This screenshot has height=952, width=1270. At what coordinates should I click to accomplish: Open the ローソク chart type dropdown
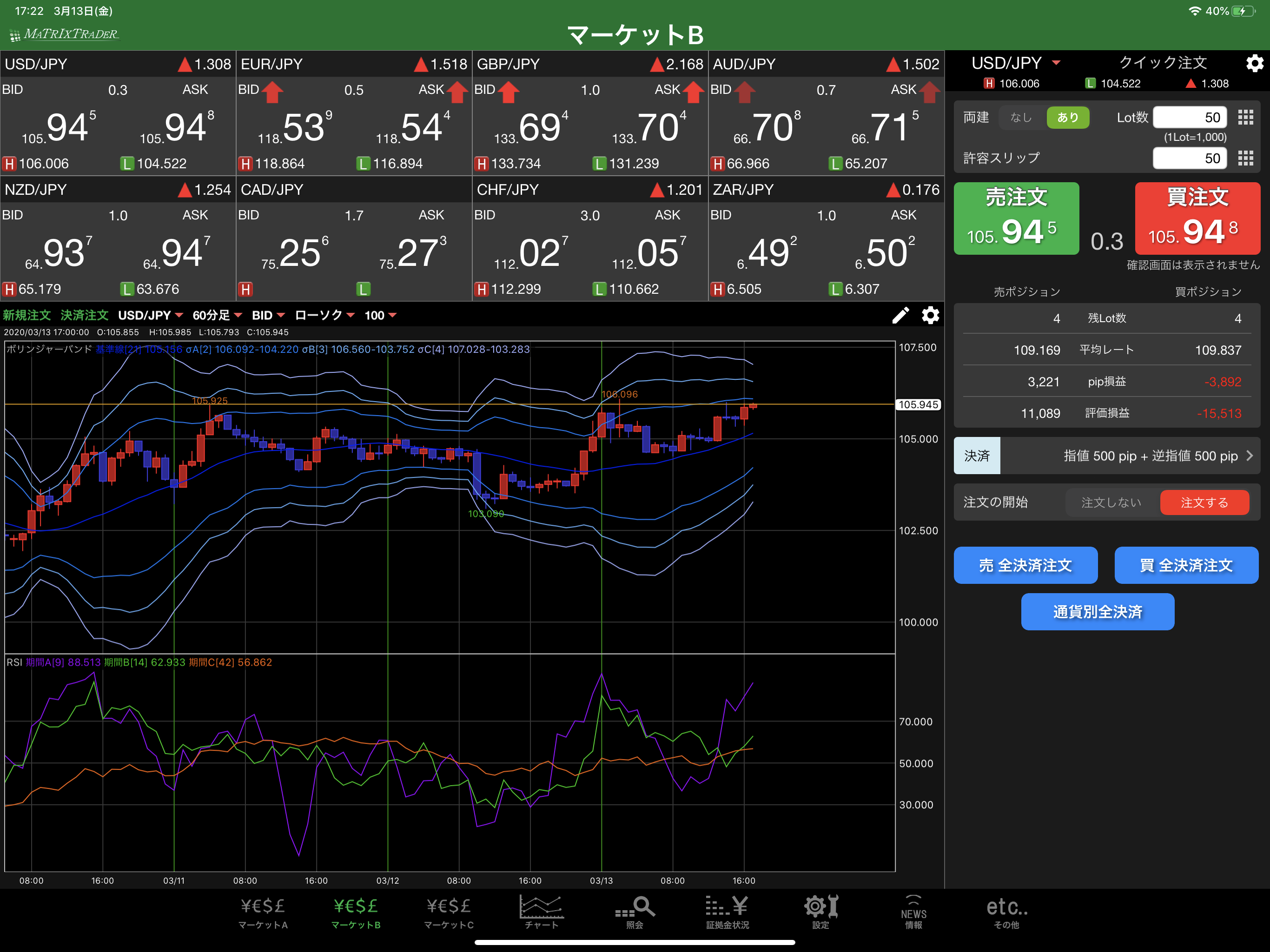tap(324, 315)
